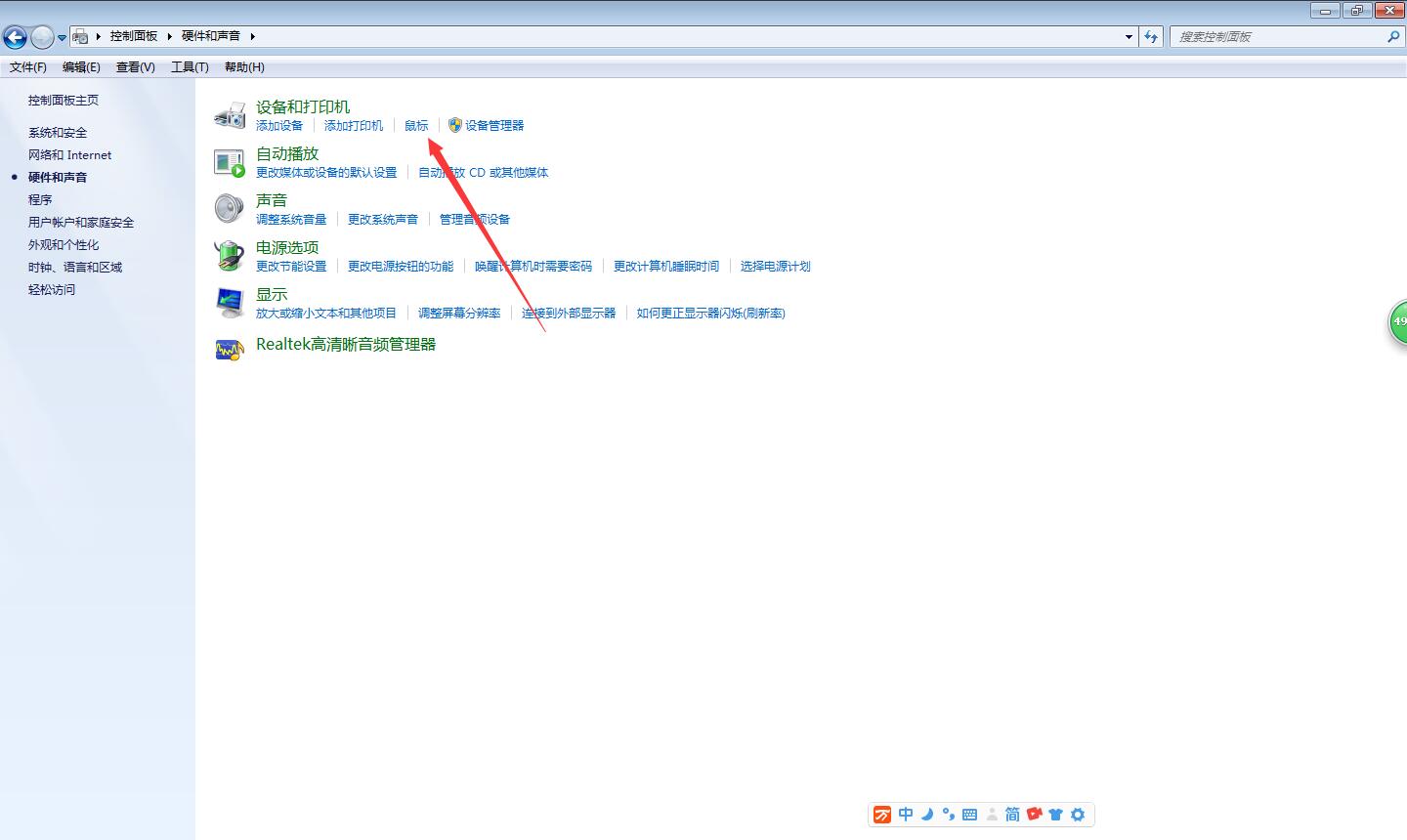Open the 查看(V) menu
The height and width of the screenshot is (840, 1407).
coord(136,67)
